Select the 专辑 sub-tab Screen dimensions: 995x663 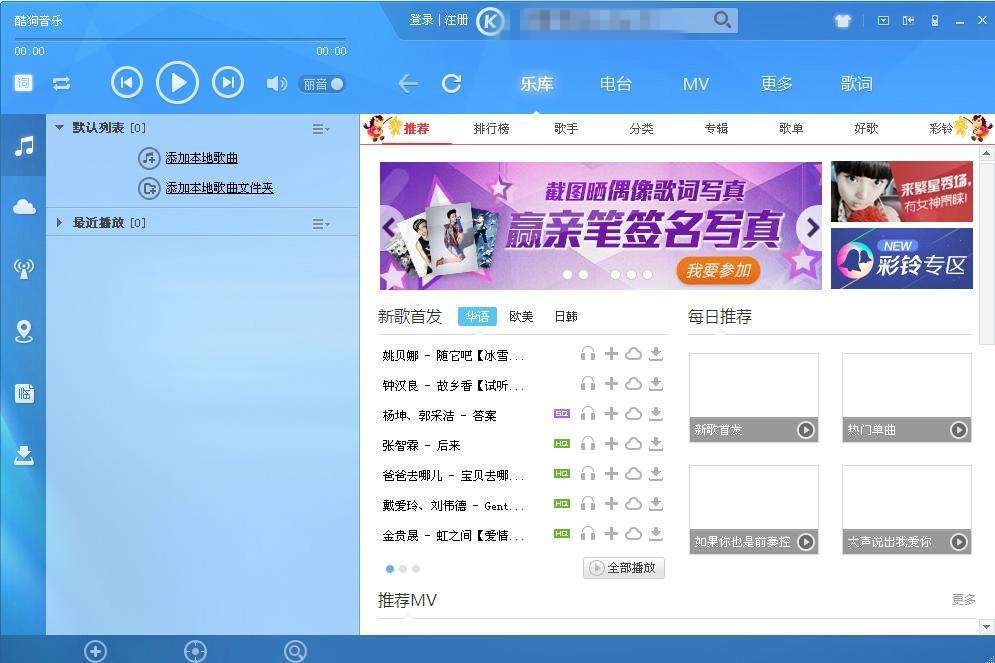(716, 129)
